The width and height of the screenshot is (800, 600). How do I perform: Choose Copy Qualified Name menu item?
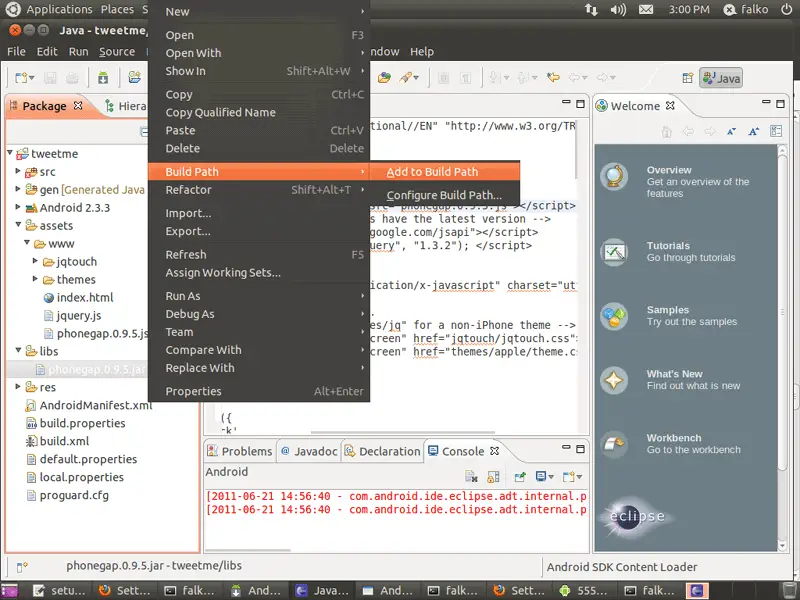pyautogui.click(x=259, y=112)
